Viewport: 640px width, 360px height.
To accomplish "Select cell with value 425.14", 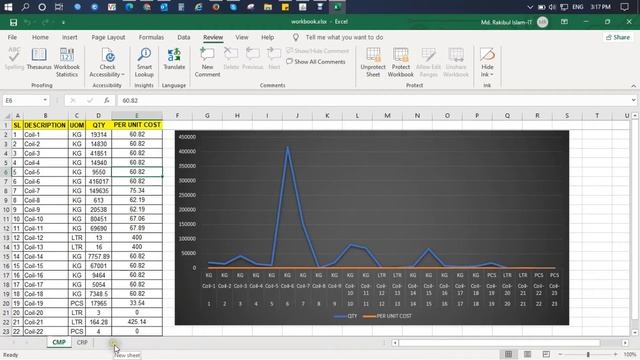I will point(137,322).
